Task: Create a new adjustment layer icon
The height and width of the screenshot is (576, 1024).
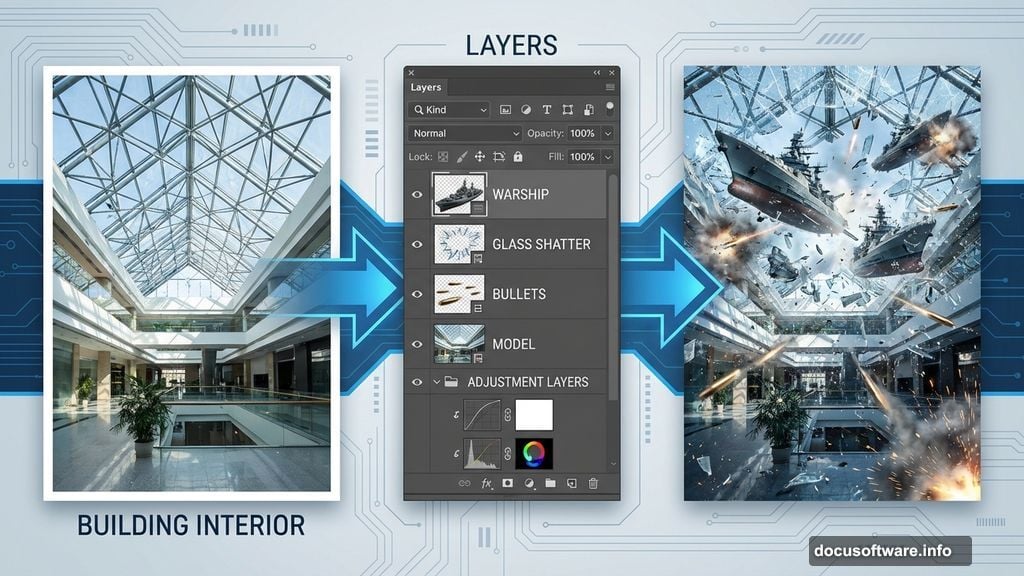Action: click(x=529, y=483)
